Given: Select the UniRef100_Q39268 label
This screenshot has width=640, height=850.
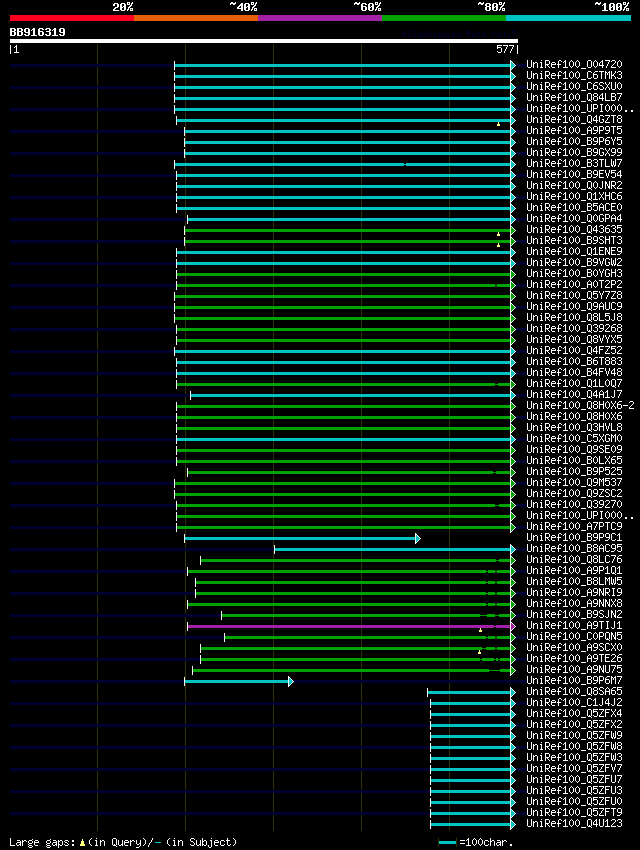Looking at the screenshot, I should [x=574, y=329].
